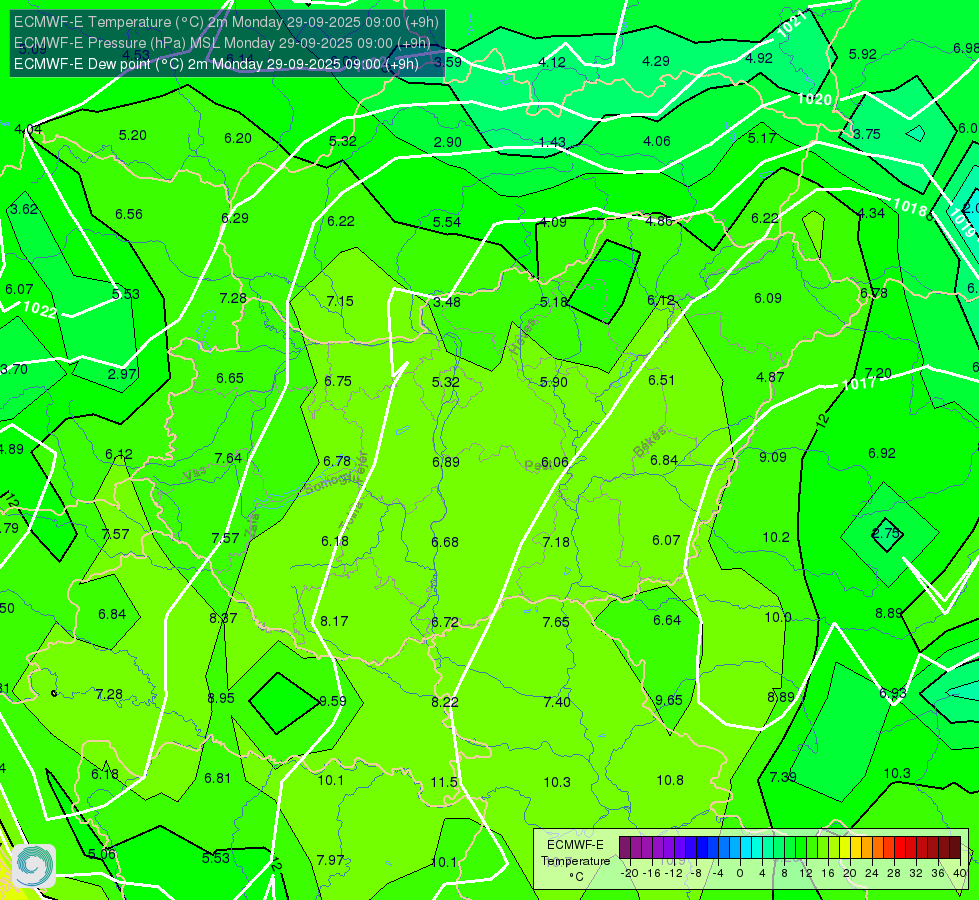This screenshot has width=979, height=900.
Task: Click the yellow legend swatch above 20
Action: [x=845, y=848]
